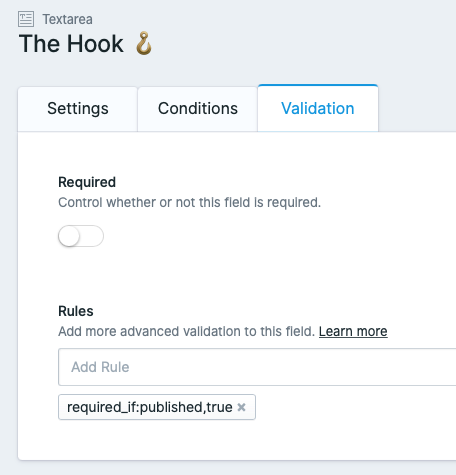
Task: Click the Required heading label
Action: 87,182
